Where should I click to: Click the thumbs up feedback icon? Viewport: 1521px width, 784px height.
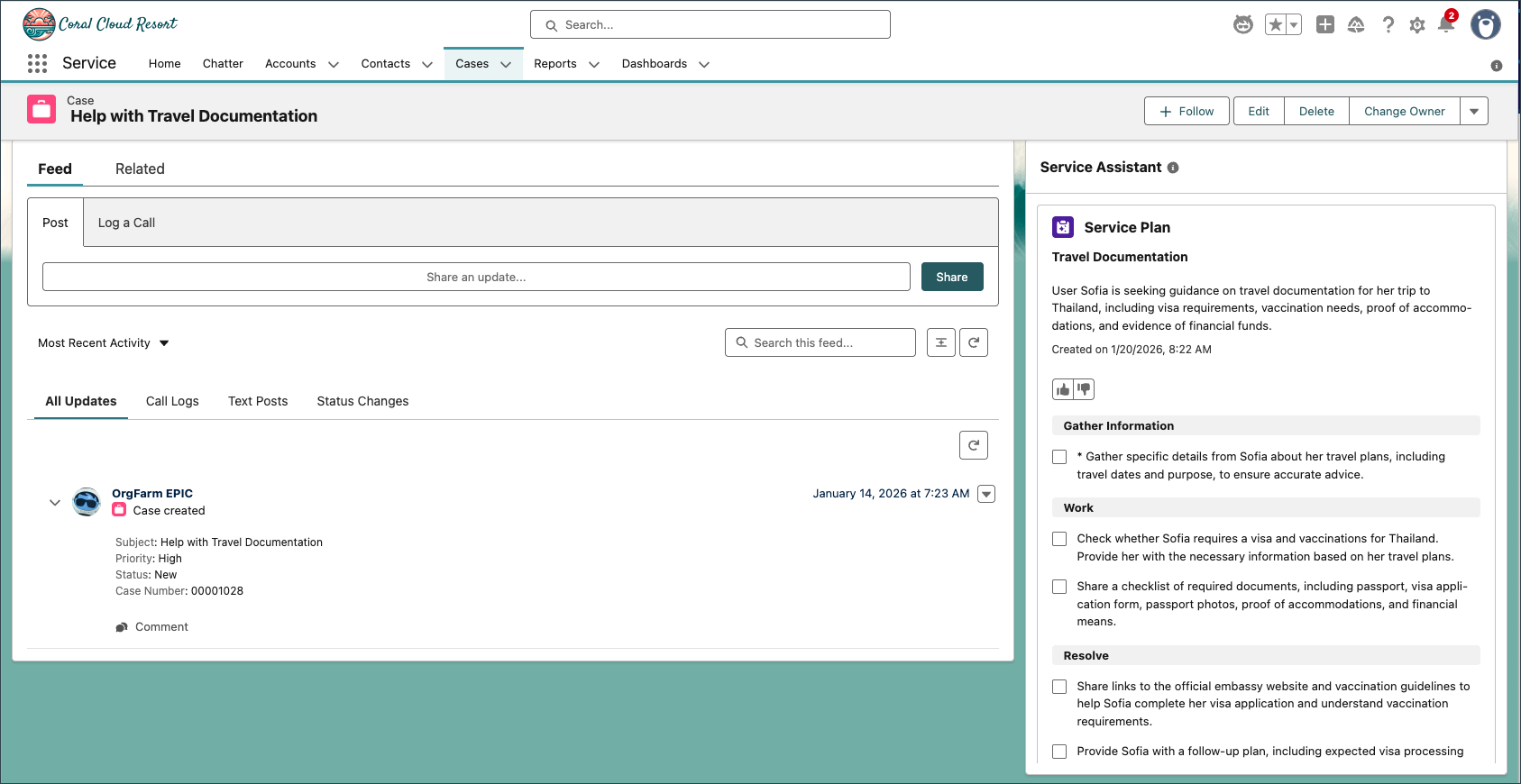point(1063,389)
